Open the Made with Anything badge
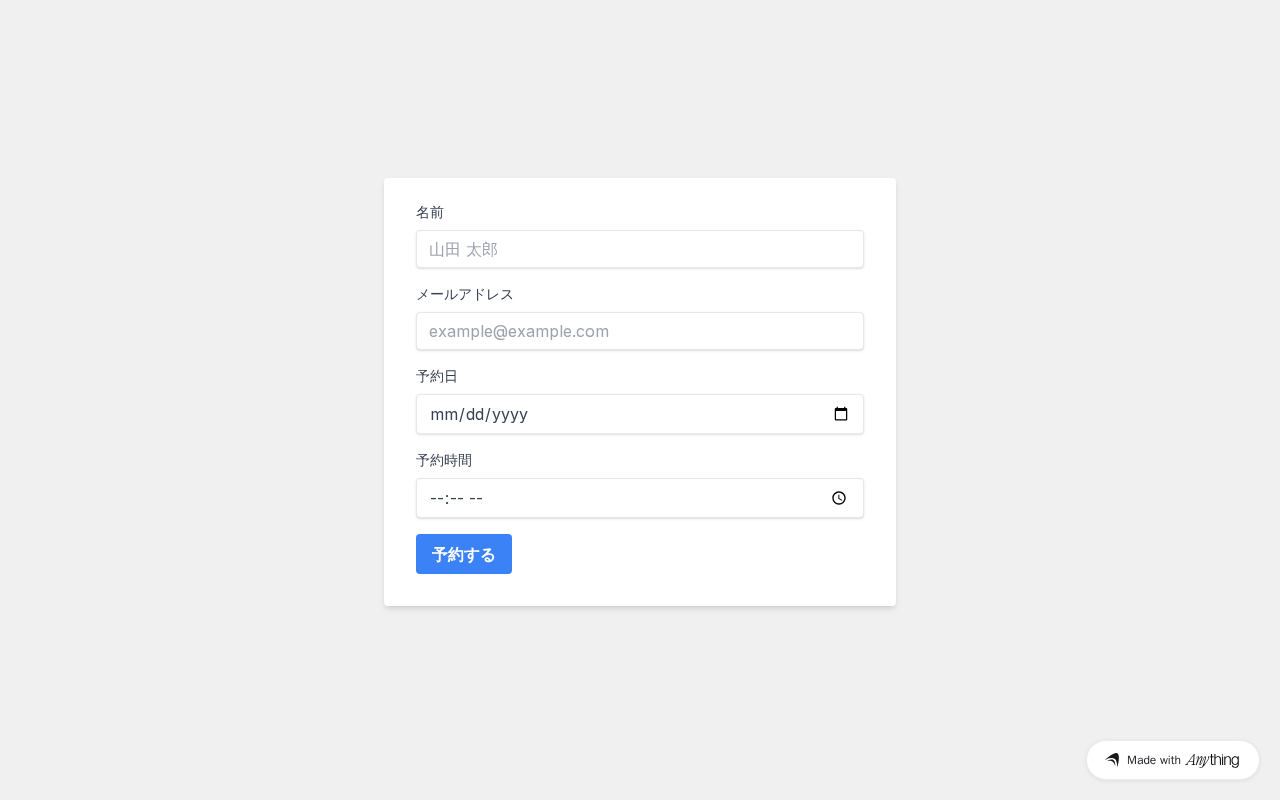 1172,760
